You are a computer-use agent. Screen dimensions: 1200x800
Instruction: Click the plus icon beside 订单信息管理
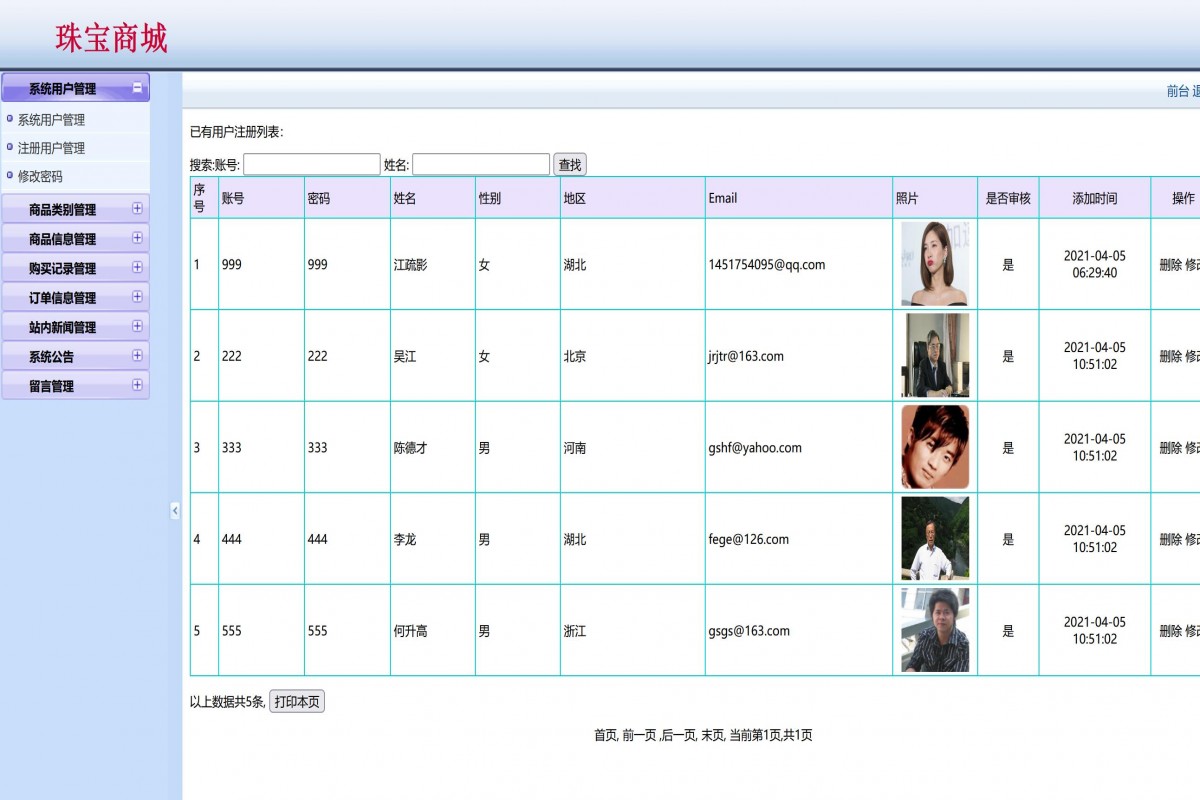pyautogui.click(x=137, y=297)
